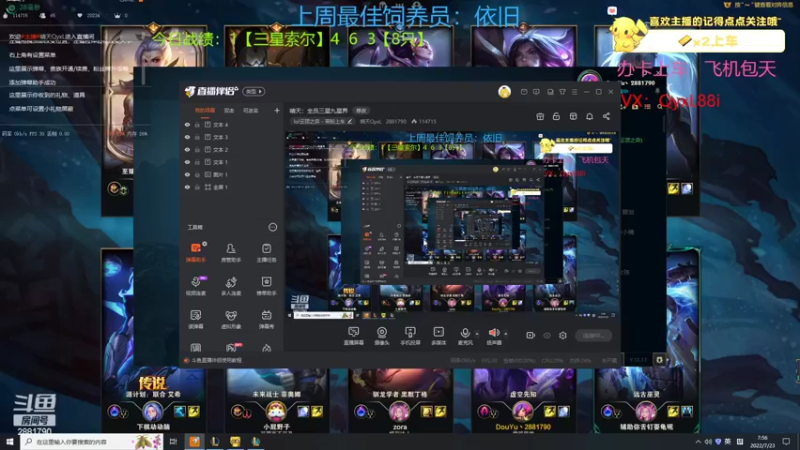800x450 pixels.
Task: Toggle visibility of the 文本 2 layer
Action: pos(187,149)
